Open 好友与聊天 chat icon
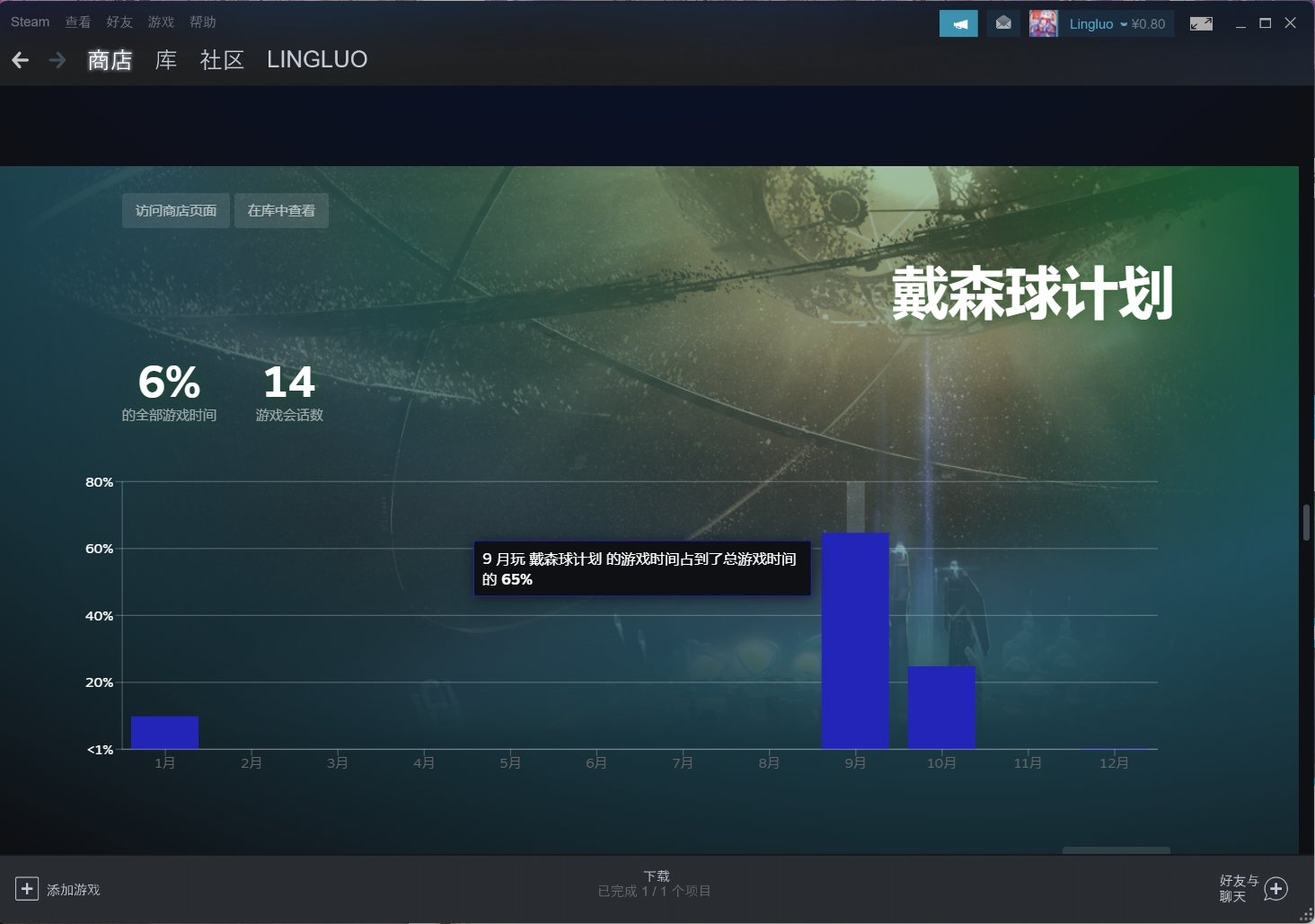 1275,889
